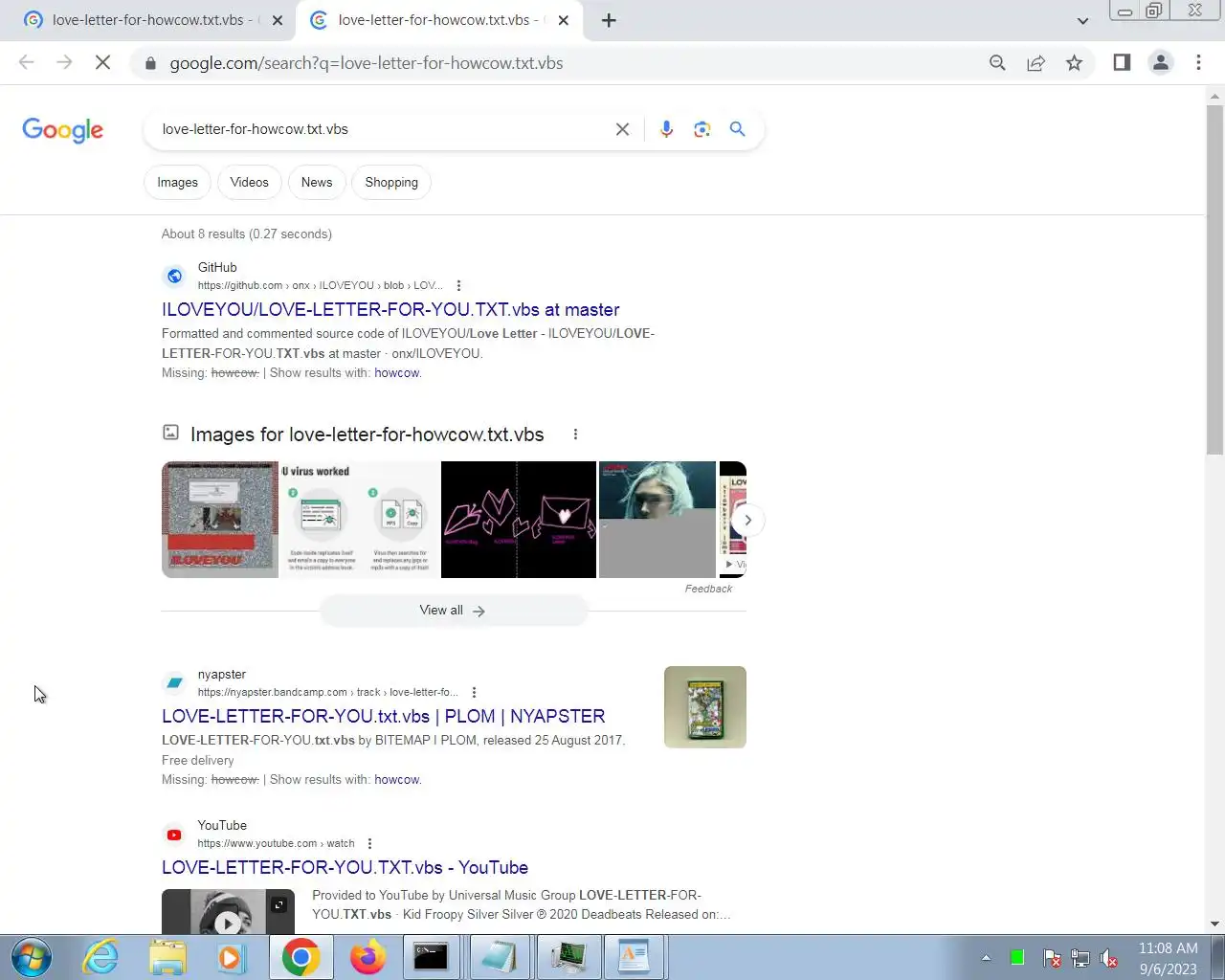The height and width of the screenshot is (980, 1225).
Task: Click howcow link under nyapster result
Action: (x=396, y=780)
